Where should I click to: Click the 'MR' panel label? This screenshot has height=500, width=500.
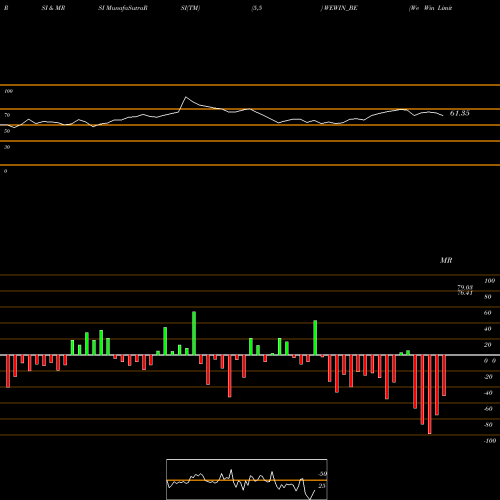[446, 260]
